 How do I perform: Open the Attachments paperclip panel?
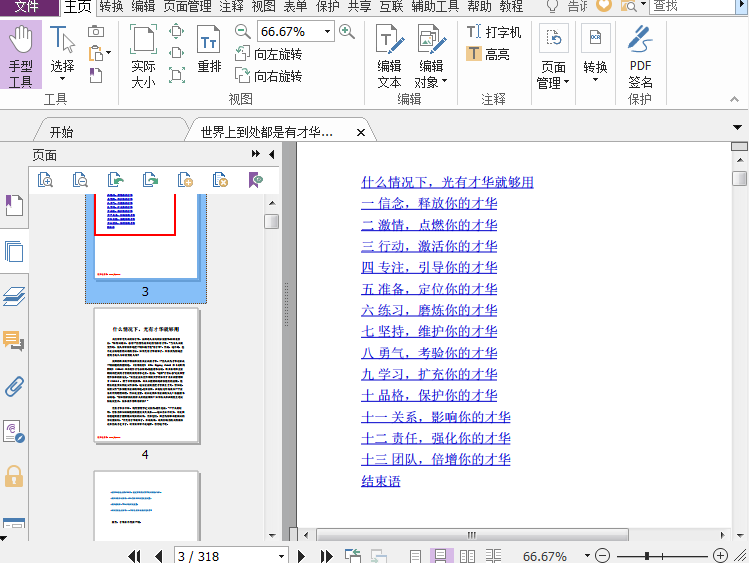[14, 387]
